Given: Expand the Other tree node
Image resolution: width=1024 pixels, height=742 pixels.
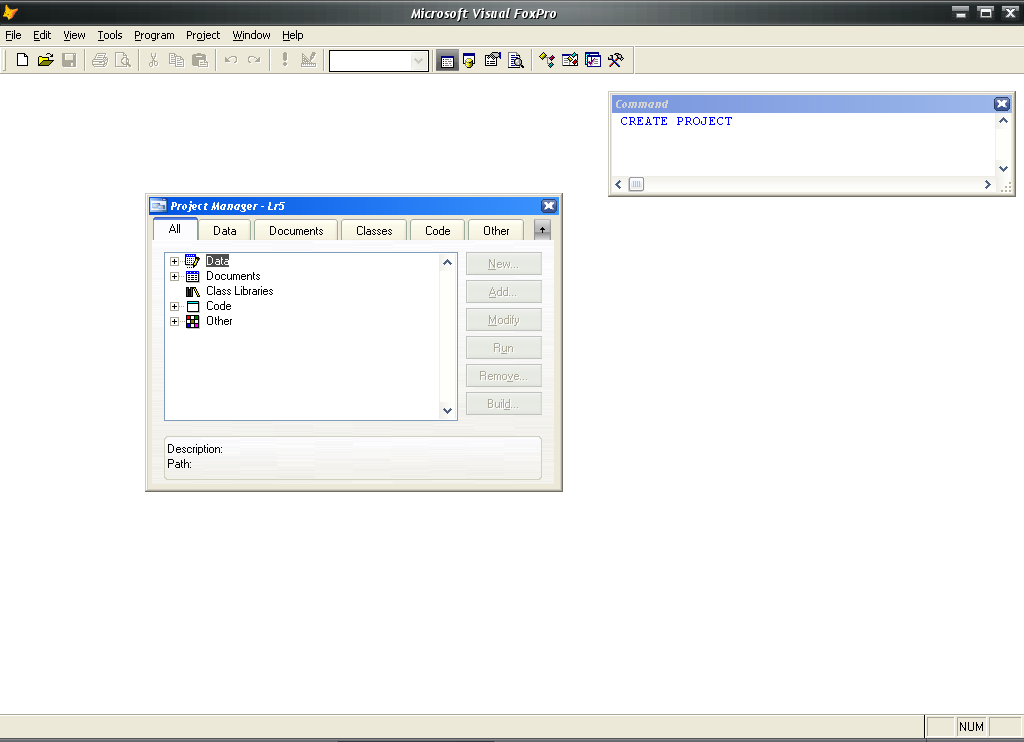Looking at the screenshot, I should [x=174, y=321].
